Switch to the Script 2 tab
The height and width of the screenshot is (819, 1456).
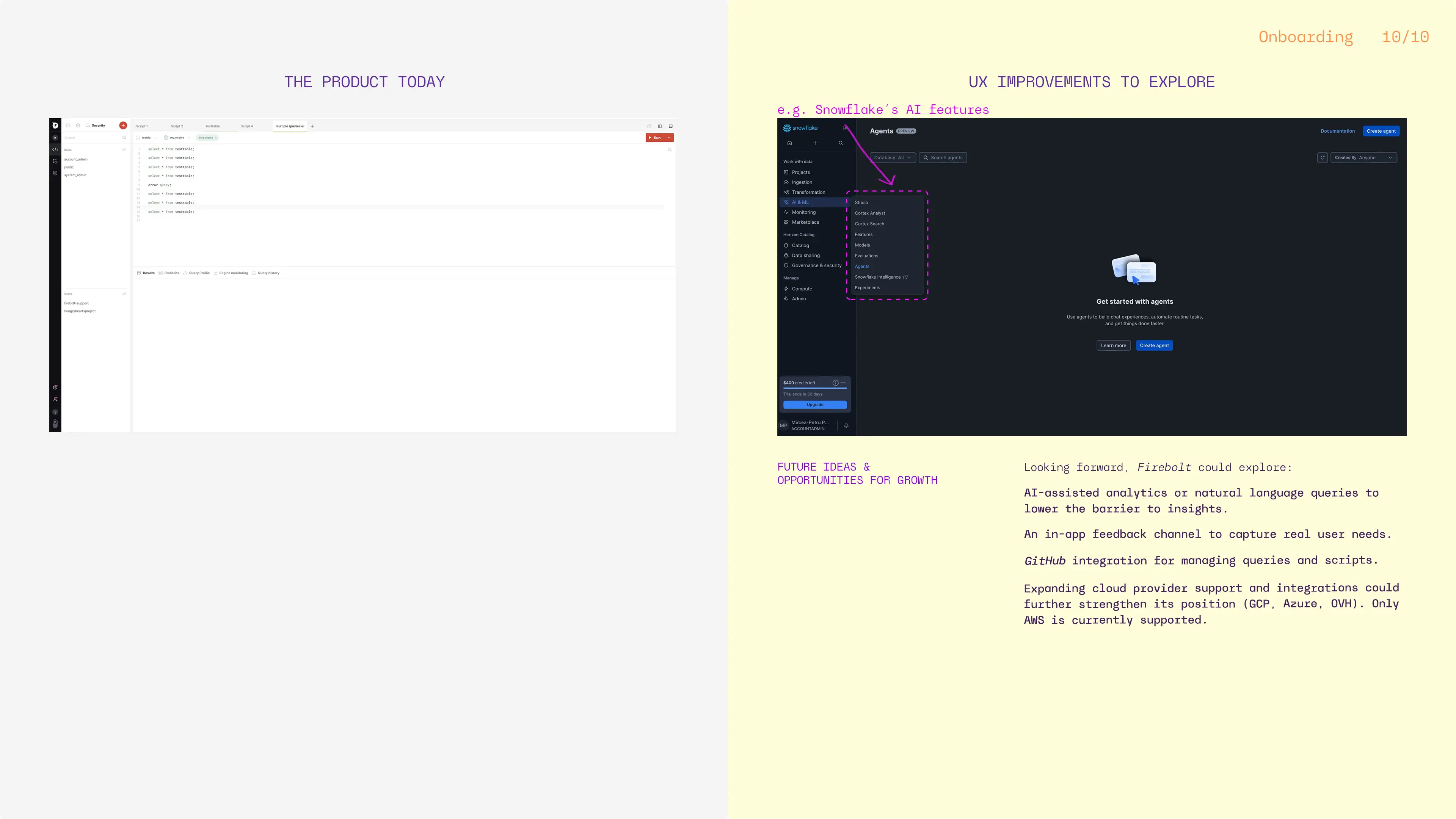(177, 126)
